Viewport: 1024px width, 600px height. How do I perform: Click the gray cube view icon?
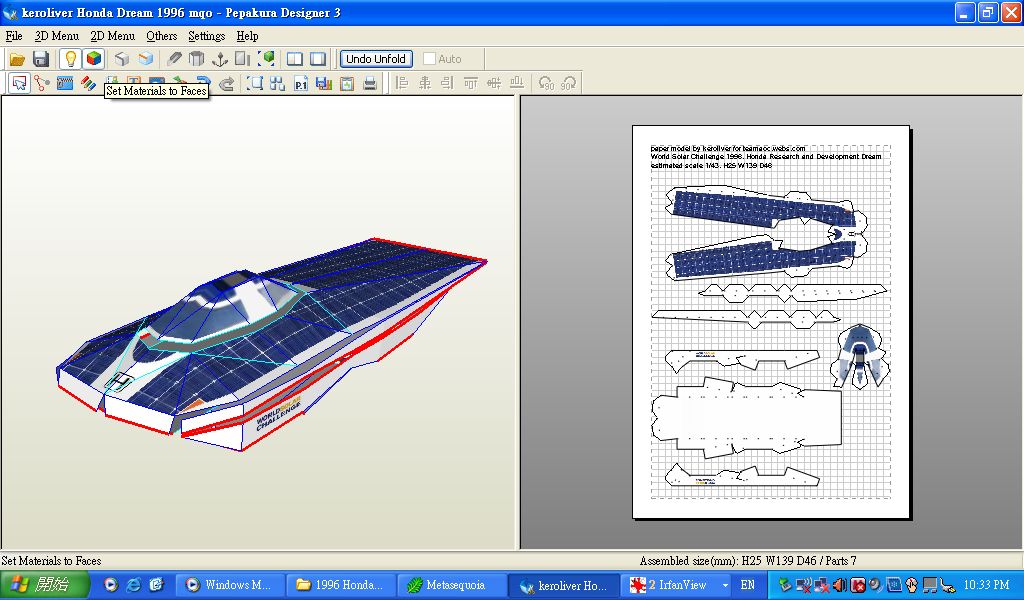[x=121, y=59]
